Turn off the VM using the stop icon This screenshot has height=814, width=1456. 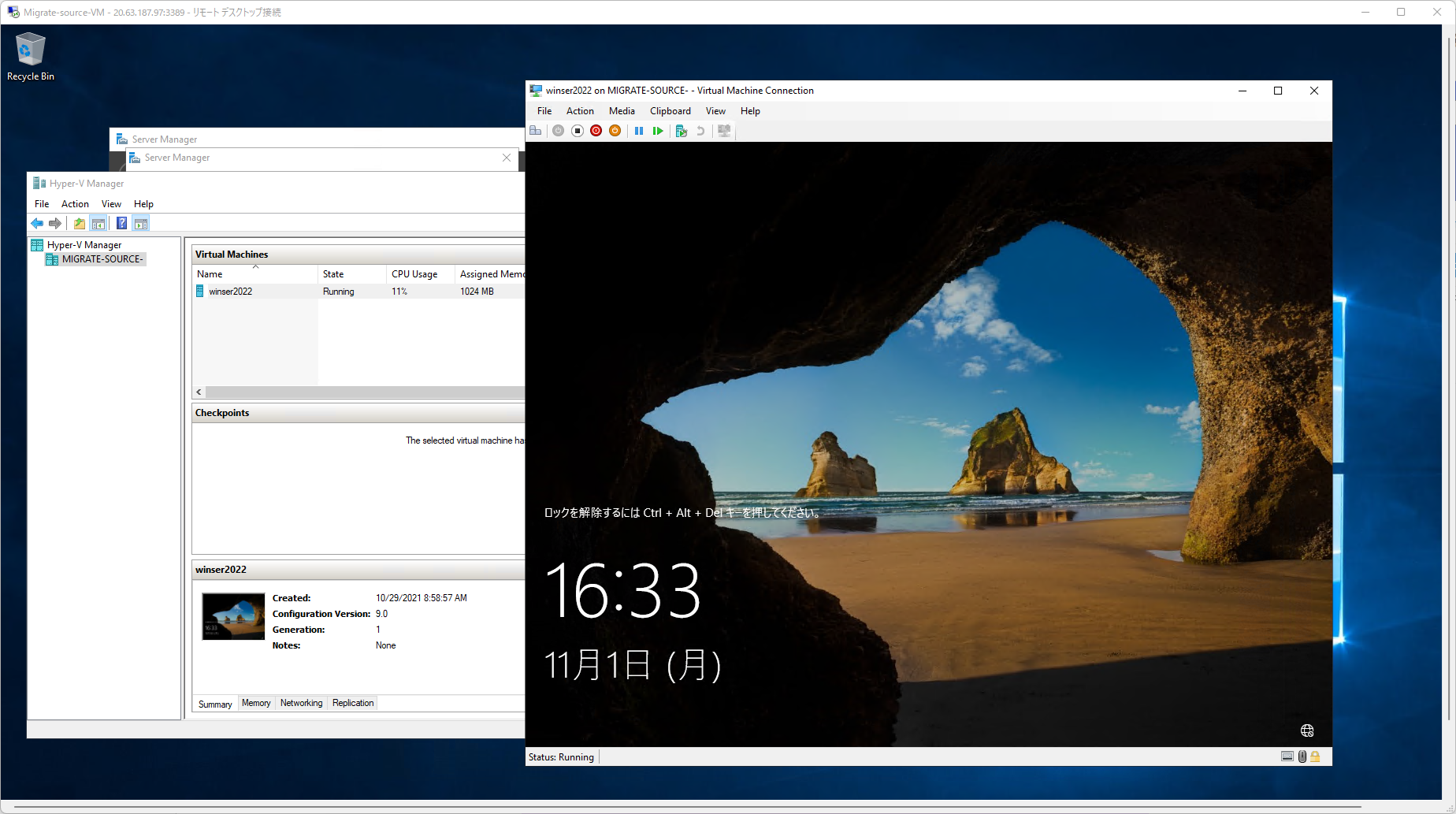(578, 131)
